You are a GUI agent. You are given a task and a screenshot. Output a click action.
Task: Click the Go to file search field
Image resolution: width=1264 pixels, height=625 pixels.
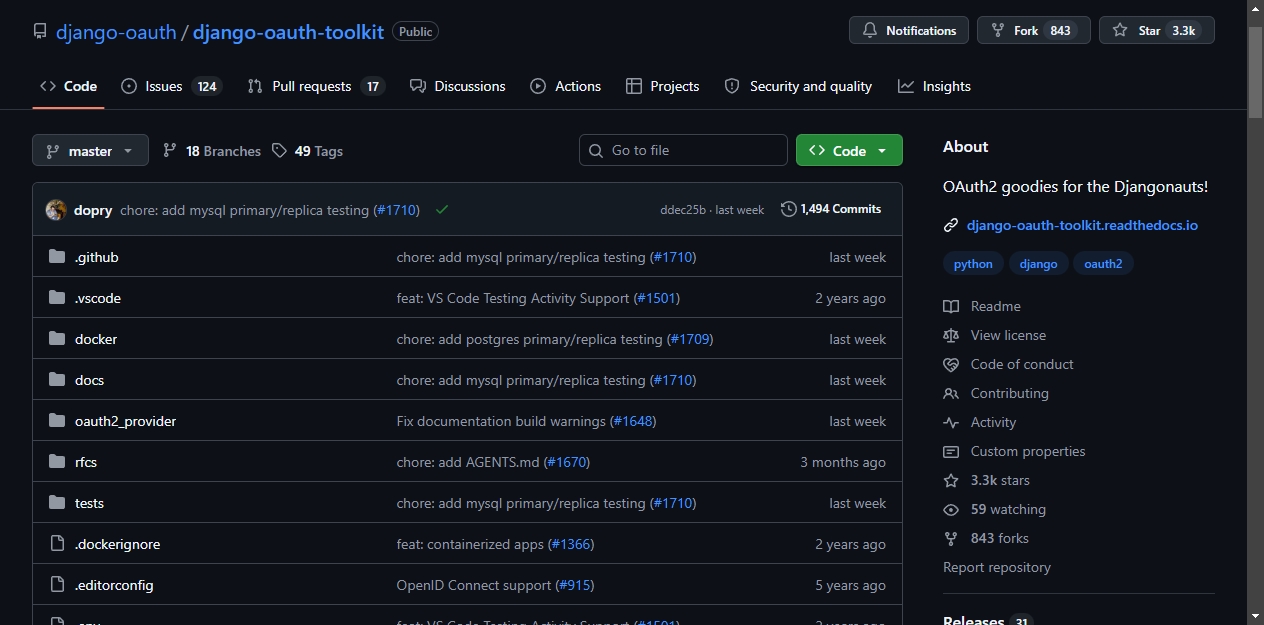point(683,150)
